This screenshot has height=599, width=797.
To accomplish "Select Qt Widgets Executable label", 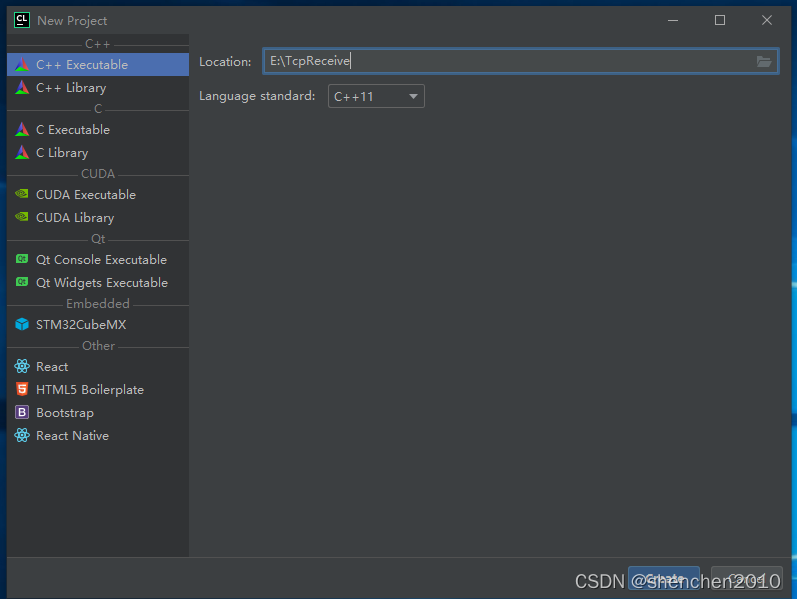I will click(x=102, y=283).
